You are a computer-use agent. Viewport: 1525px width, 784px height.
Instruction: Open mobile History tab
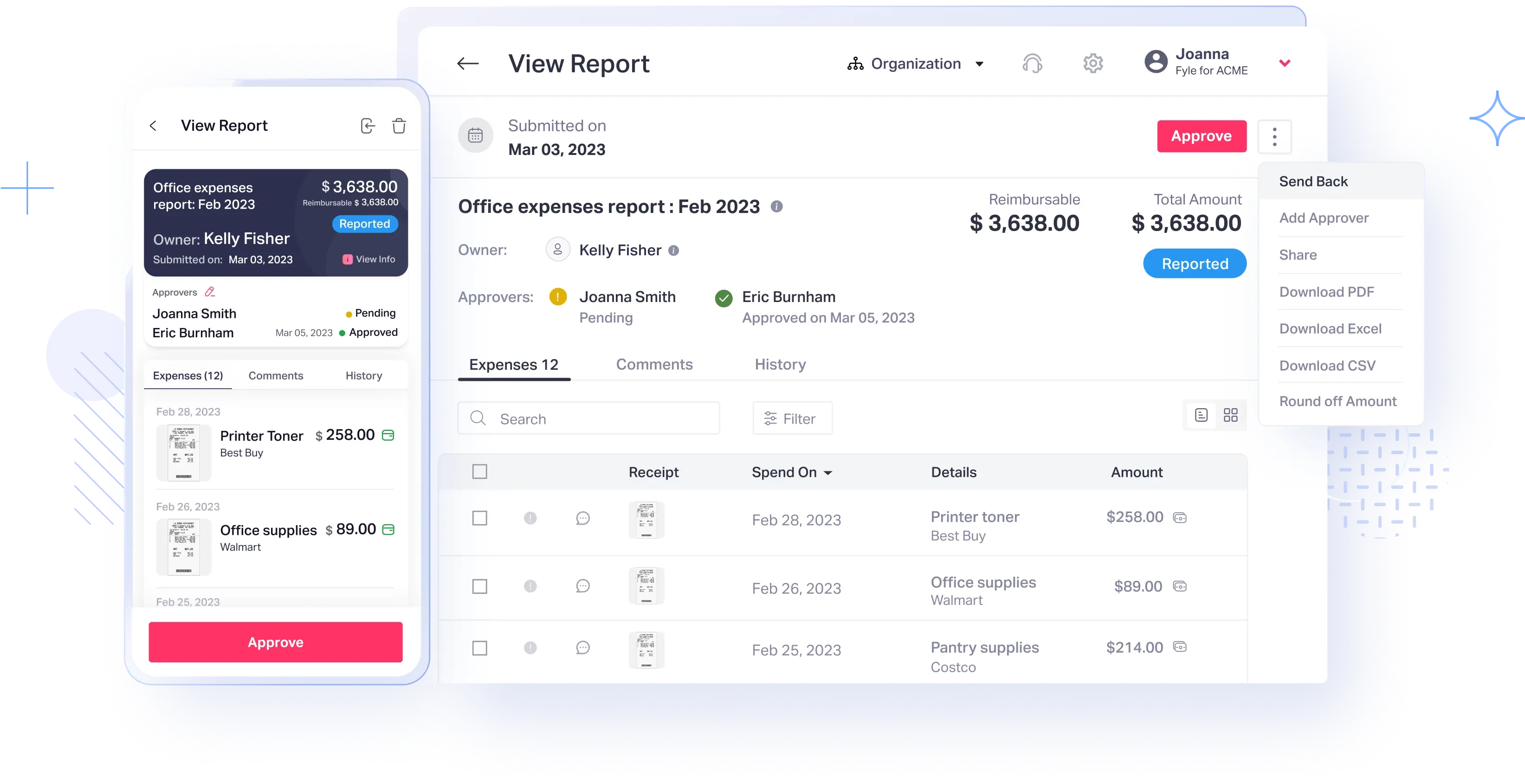point(363,376)
